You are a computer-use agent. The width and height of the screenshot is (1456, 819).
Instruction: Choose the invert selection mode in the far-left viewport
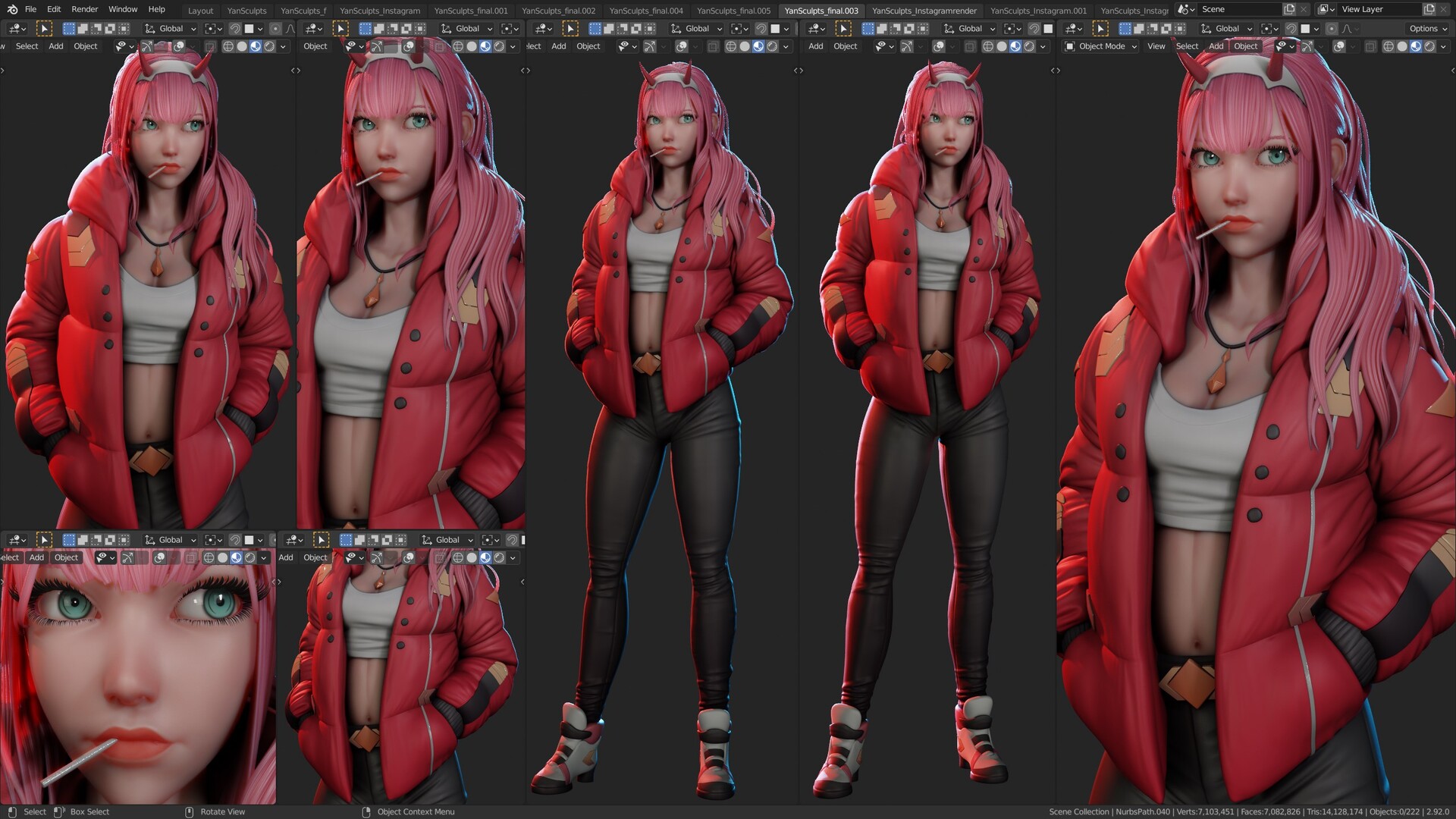[x=110, y=29]
